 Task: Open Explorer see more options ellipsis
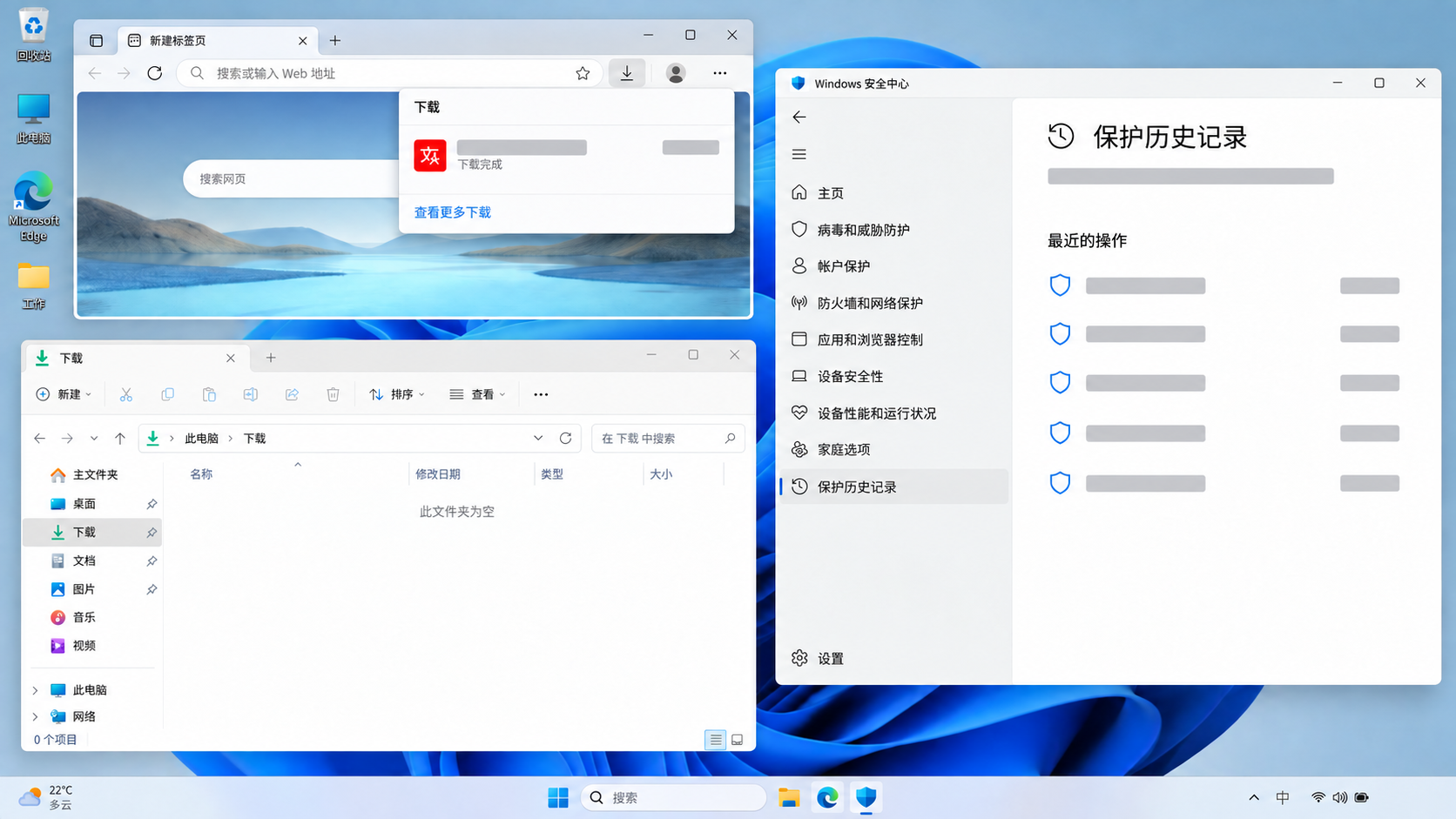click(x=541, y=394)
